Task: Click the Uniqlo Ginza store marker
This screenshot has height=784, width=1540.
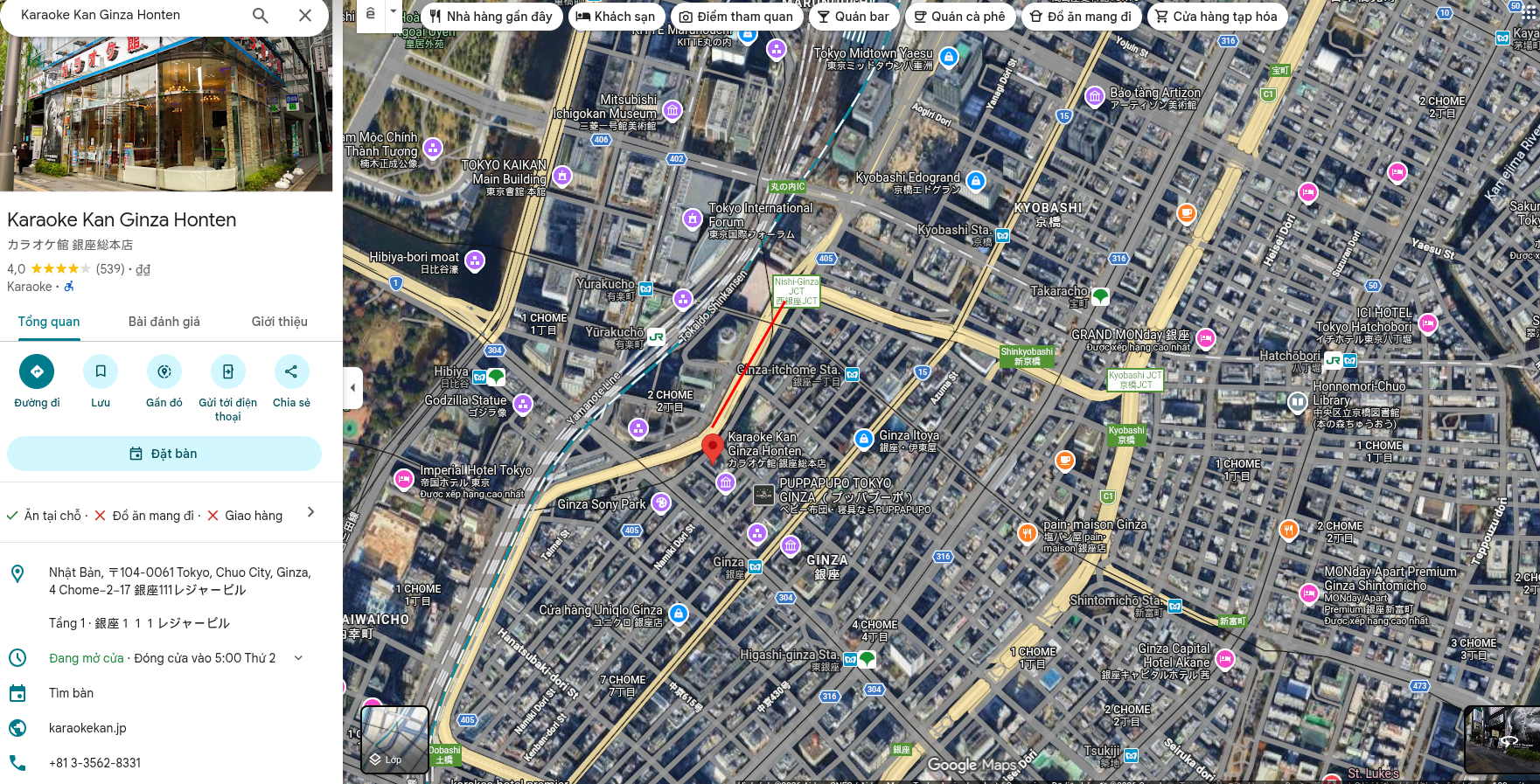Action: (679, 614)
